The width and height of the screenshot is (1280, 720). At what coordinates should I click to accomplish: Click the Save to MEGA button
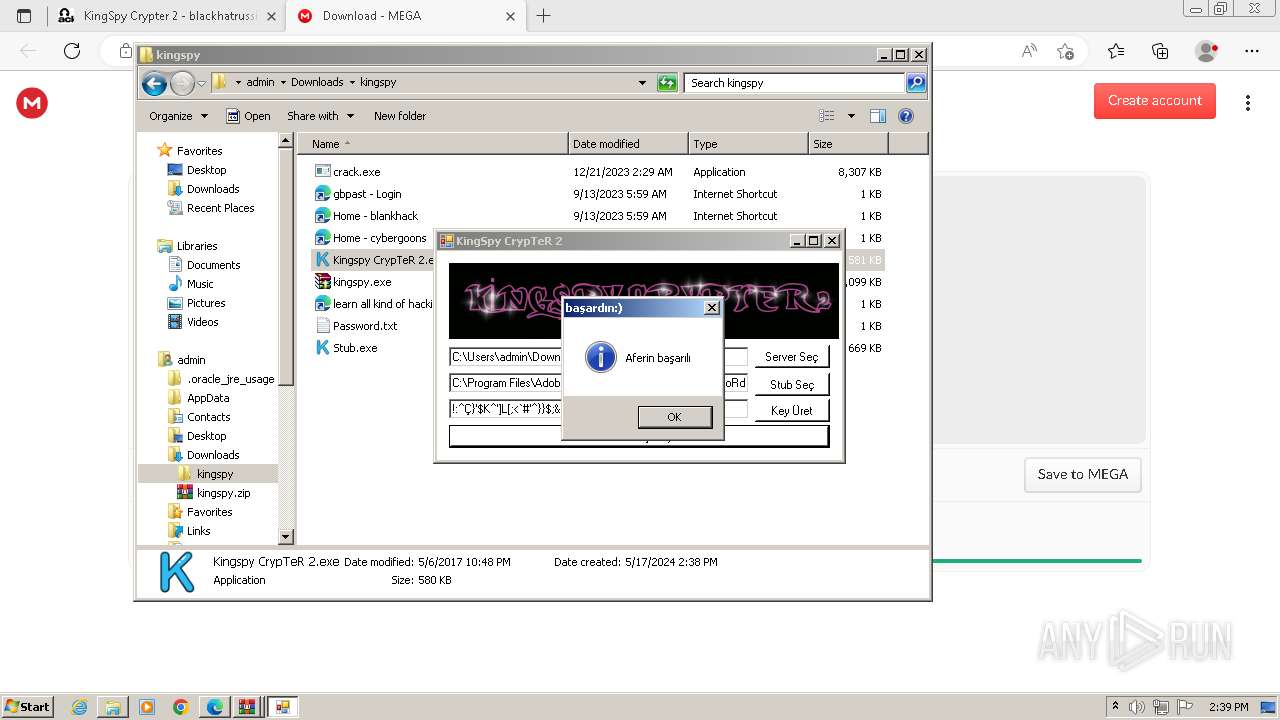click(x=1083, y=475)
